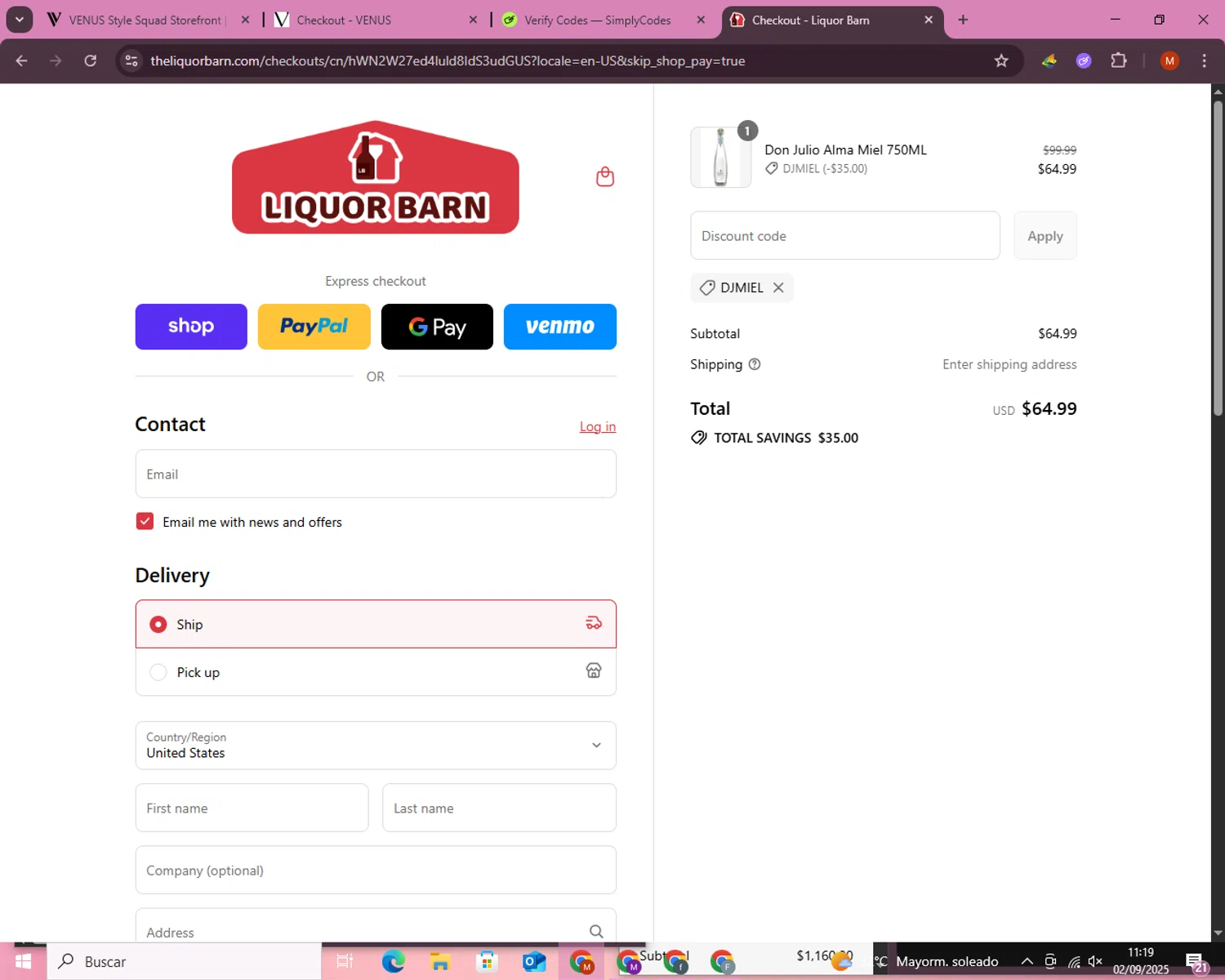
Task: Click the browser address bar URL
Action: pyautogui.click(x=448, y=60)
